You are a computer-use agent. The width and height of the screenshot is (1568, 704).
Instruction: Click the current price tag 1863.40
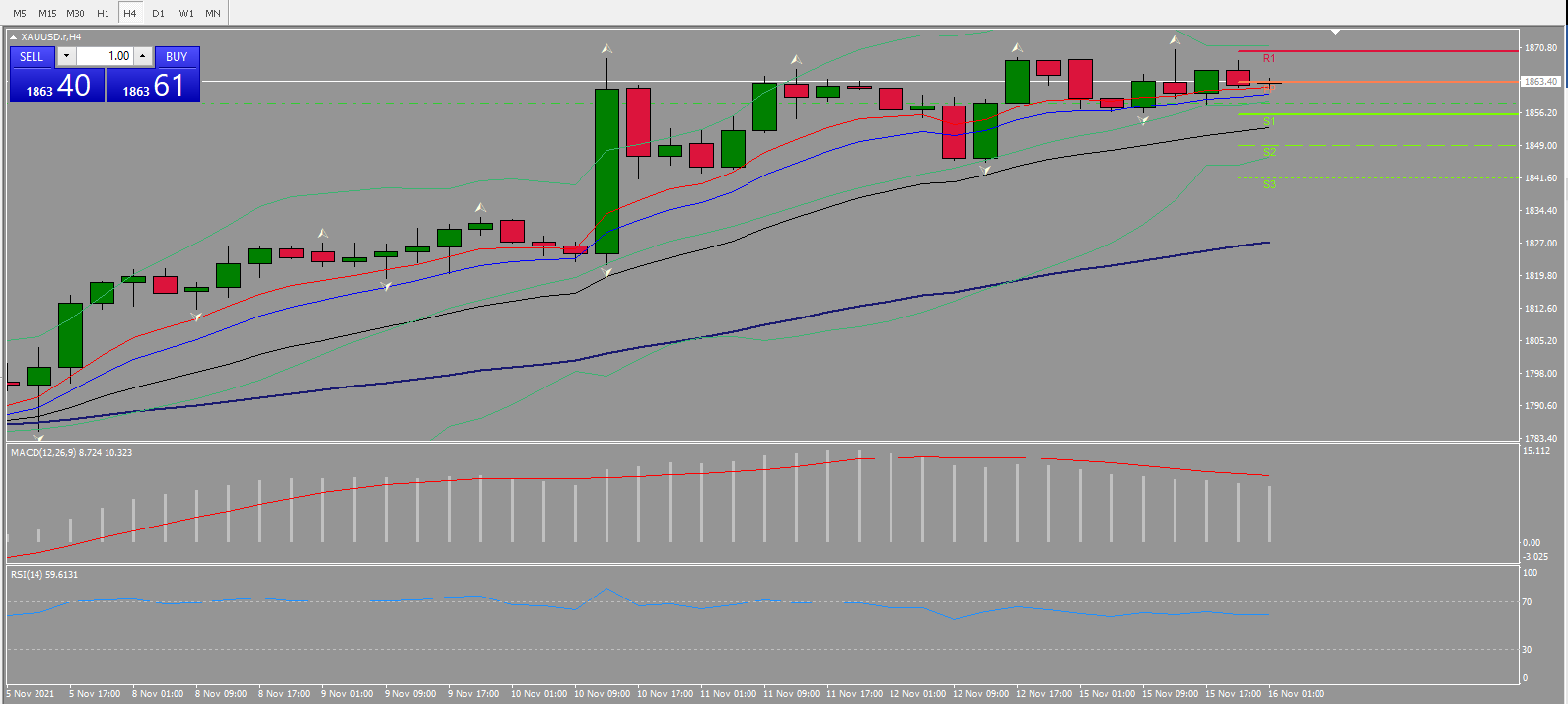(1540, 82)
